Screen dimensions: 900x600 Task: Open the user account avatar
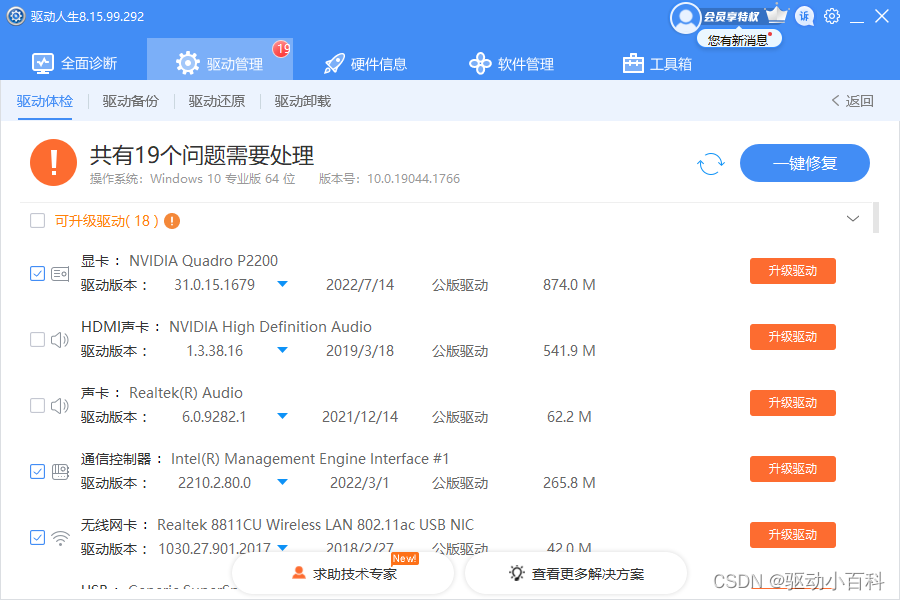coord(685,18)
